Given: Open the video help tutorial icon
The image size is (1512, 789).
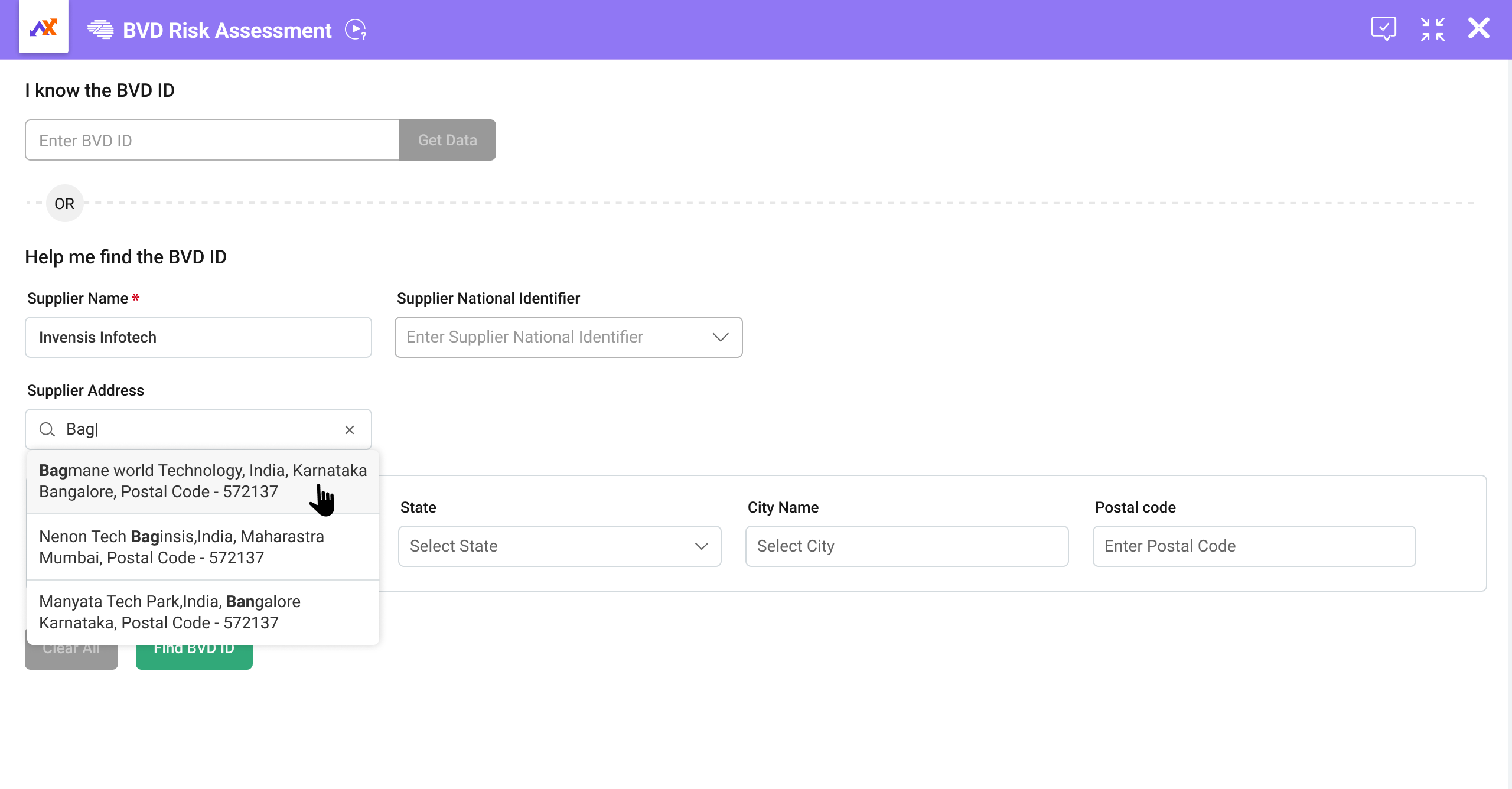Looking at the screenshot, I should pos(356,30).
